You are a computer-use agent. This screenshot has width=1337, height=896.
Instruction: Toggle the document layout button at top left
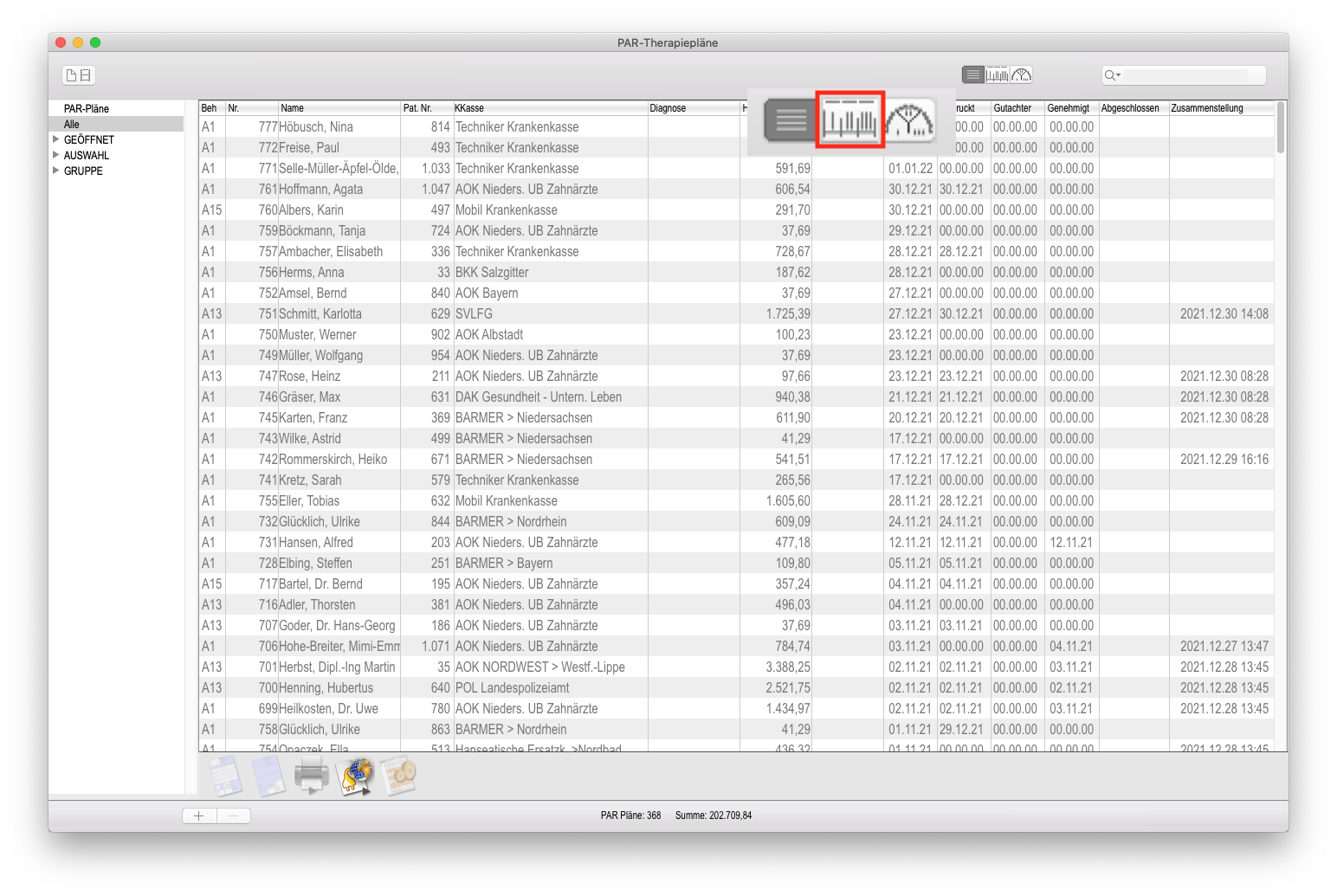tap(79, 75)
